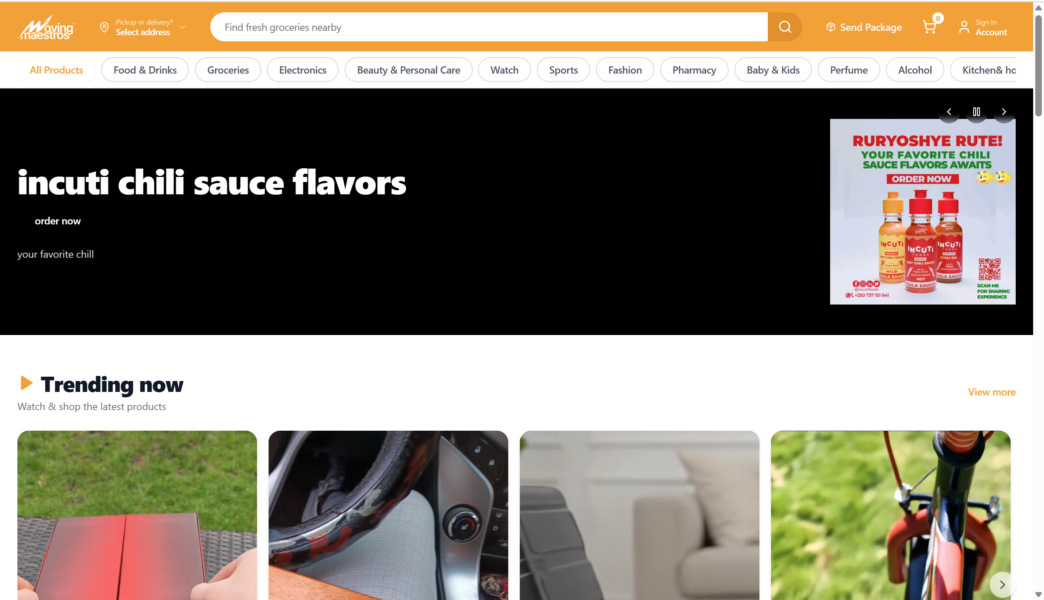The width and height of the screenshot is (1044, 600).
Task: Open the shopping cart icon
Action: (x=929, y=27)
